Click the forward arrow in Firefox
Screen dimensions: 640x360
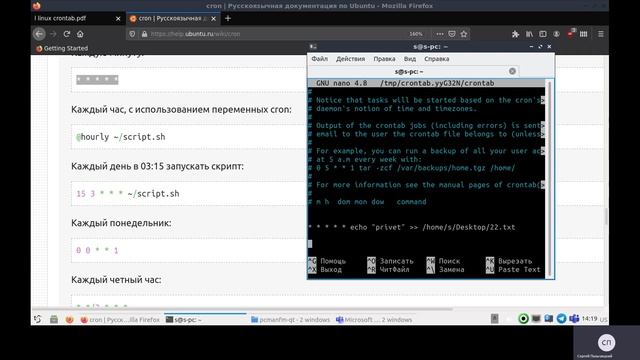pyautogui.click(x=53, y=34)
